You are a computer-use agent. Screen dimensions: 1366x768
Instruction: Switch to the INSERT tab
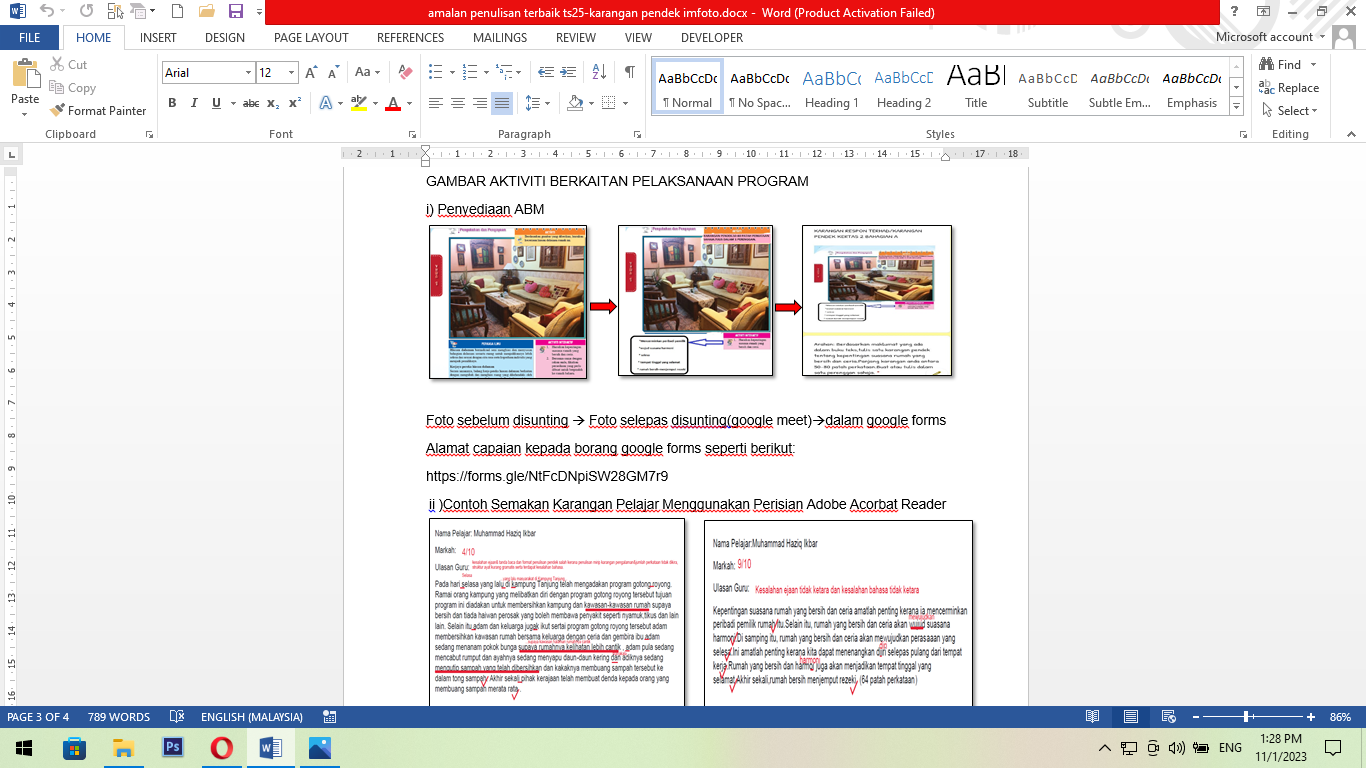pyautogui.click(x=158, y=38)
